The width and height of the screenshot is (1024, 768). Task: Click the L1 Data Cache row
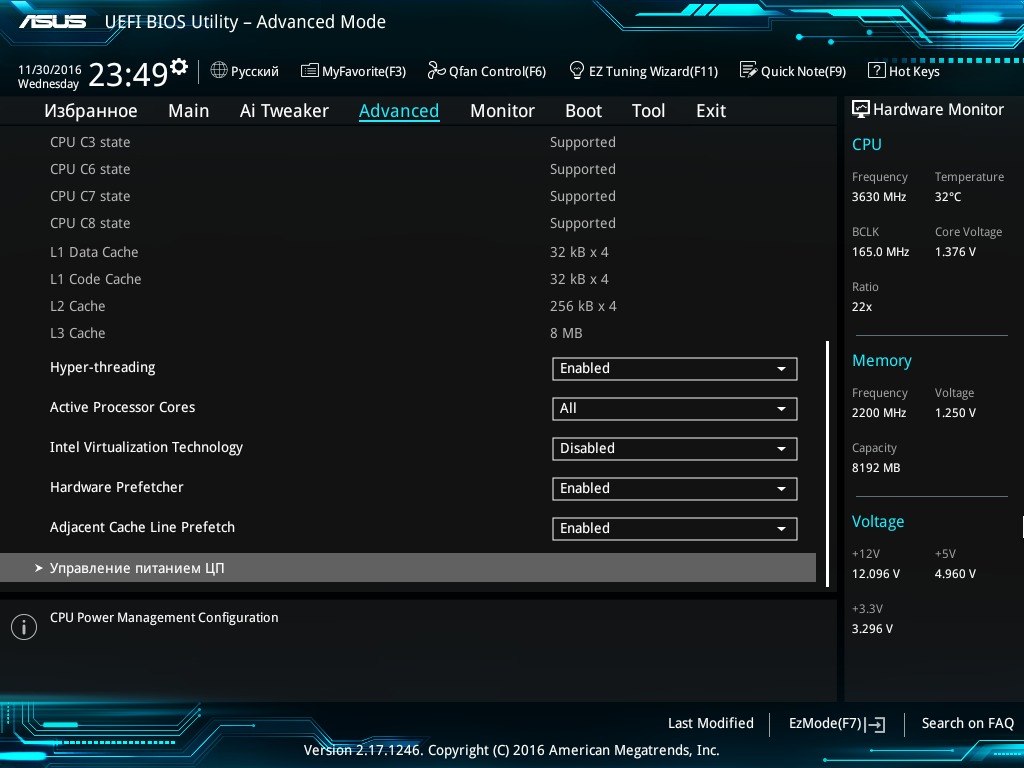click(x=330, y=252)
